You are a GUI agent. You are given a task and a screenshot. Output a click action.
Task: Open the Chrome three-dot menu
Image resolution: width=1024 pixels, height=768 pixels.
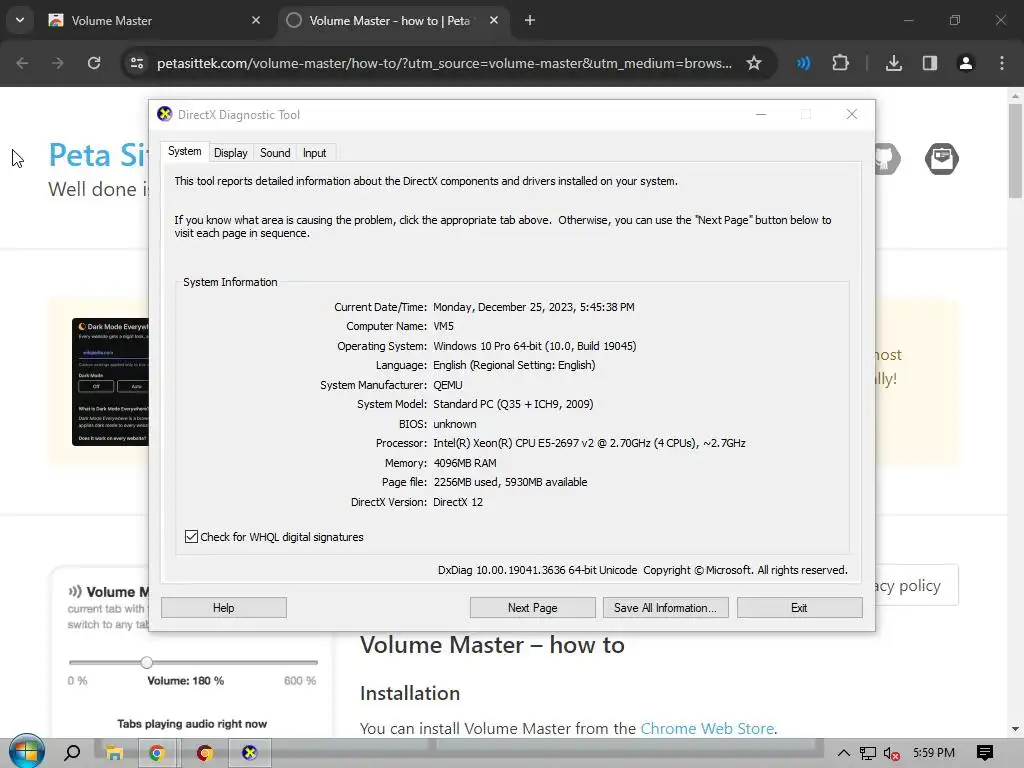point(1002,63)
